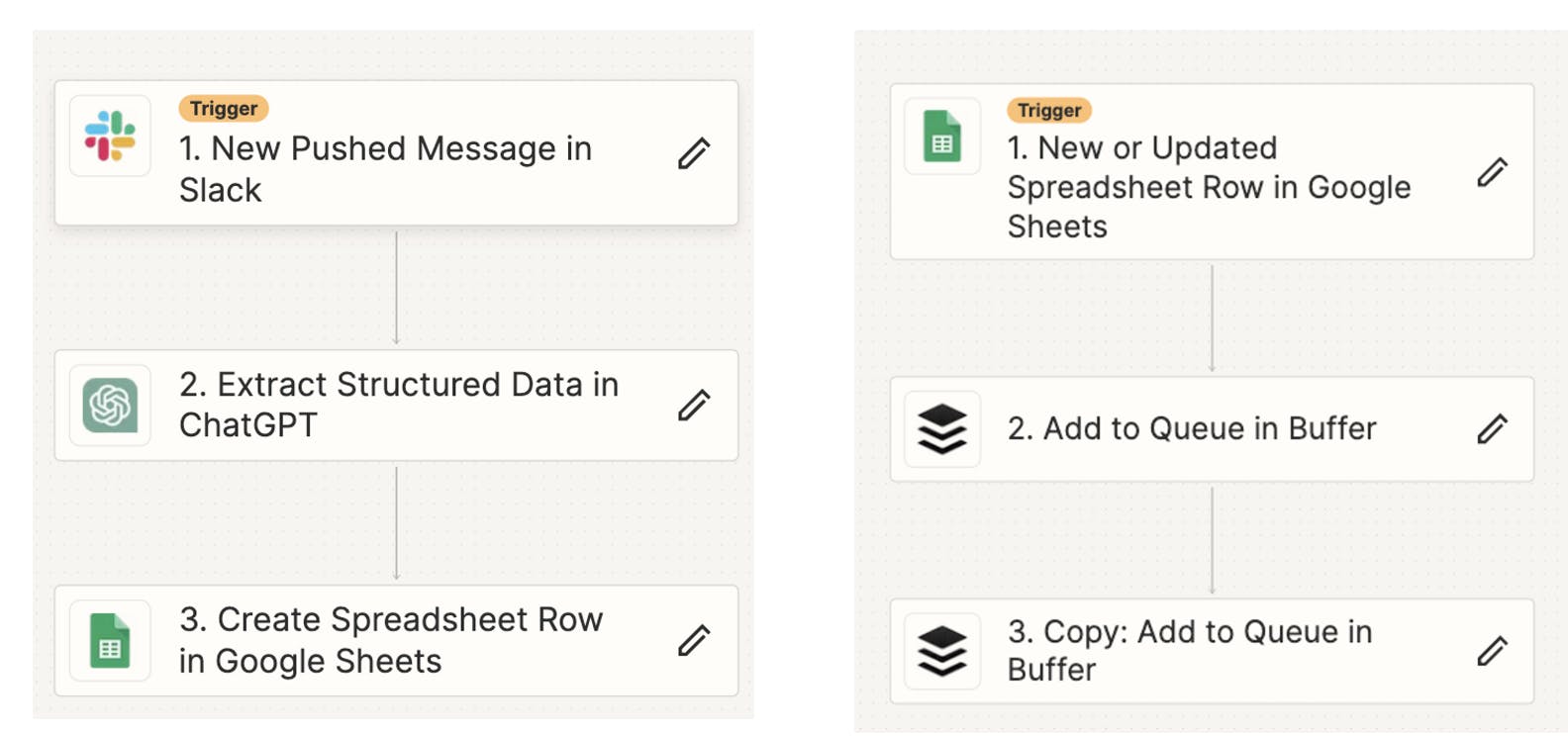Edit the New Pushed Message in Slack step
Image resolution: width=1568 pixels, height=736 pixels.
click(694, 153)
